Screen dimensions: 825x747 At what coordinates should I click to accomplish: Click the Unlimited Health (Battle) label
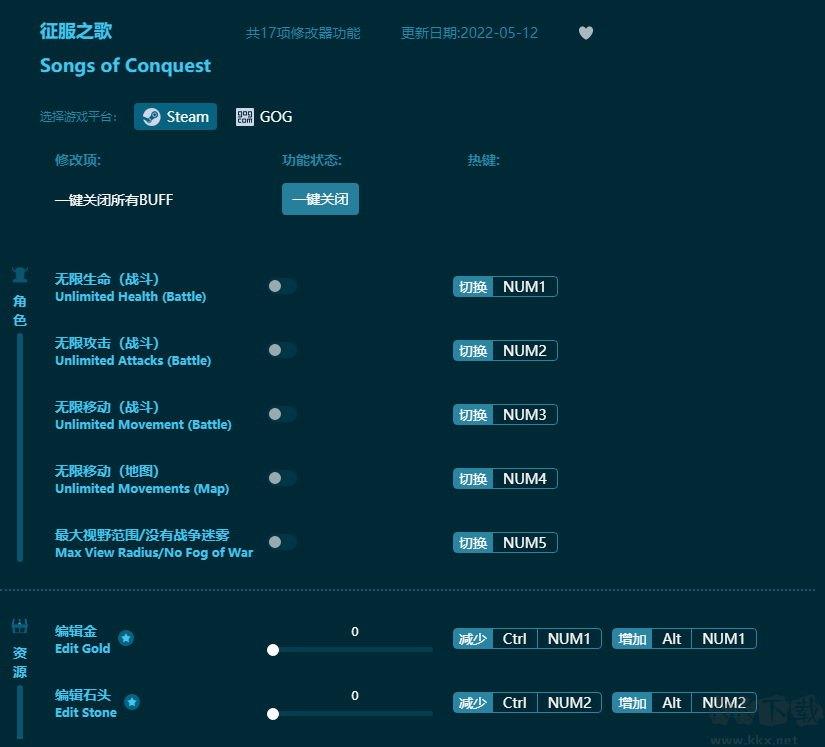[130, 297]
